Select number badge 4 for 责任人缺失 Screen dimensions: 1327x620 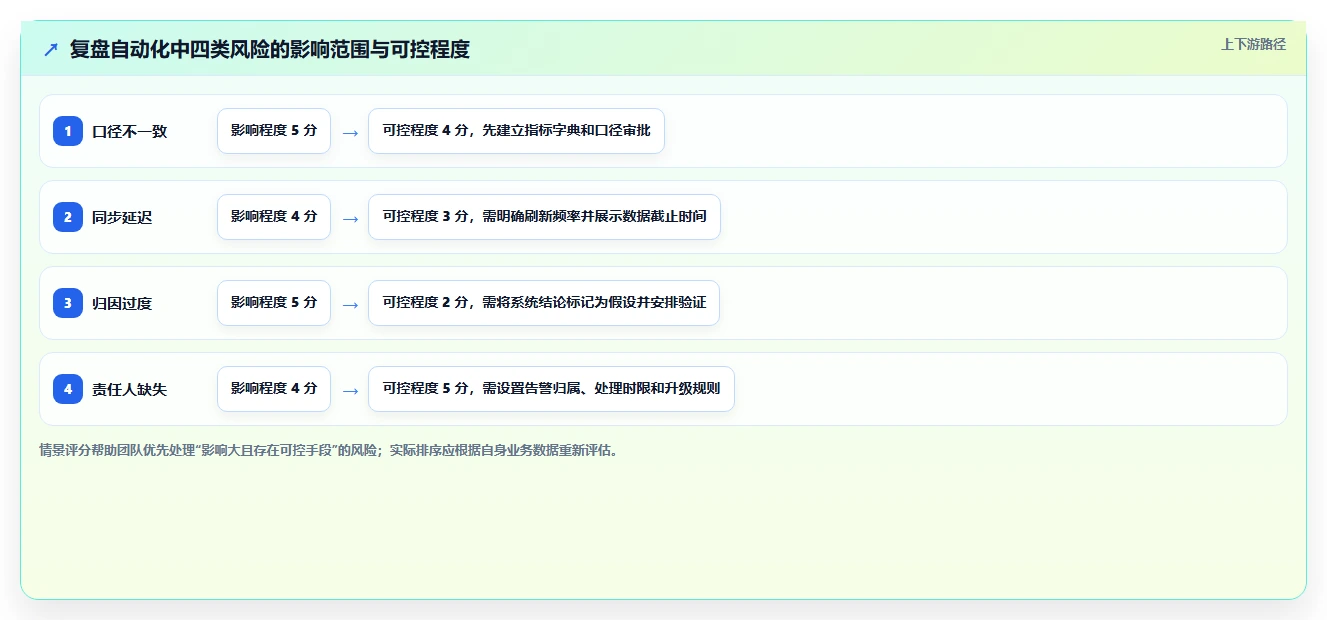[68, 389]
